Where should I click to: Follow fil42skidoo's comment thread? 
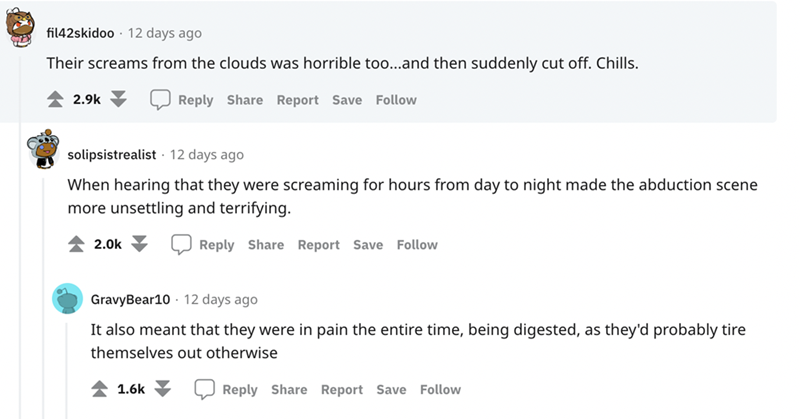(396, 100)
